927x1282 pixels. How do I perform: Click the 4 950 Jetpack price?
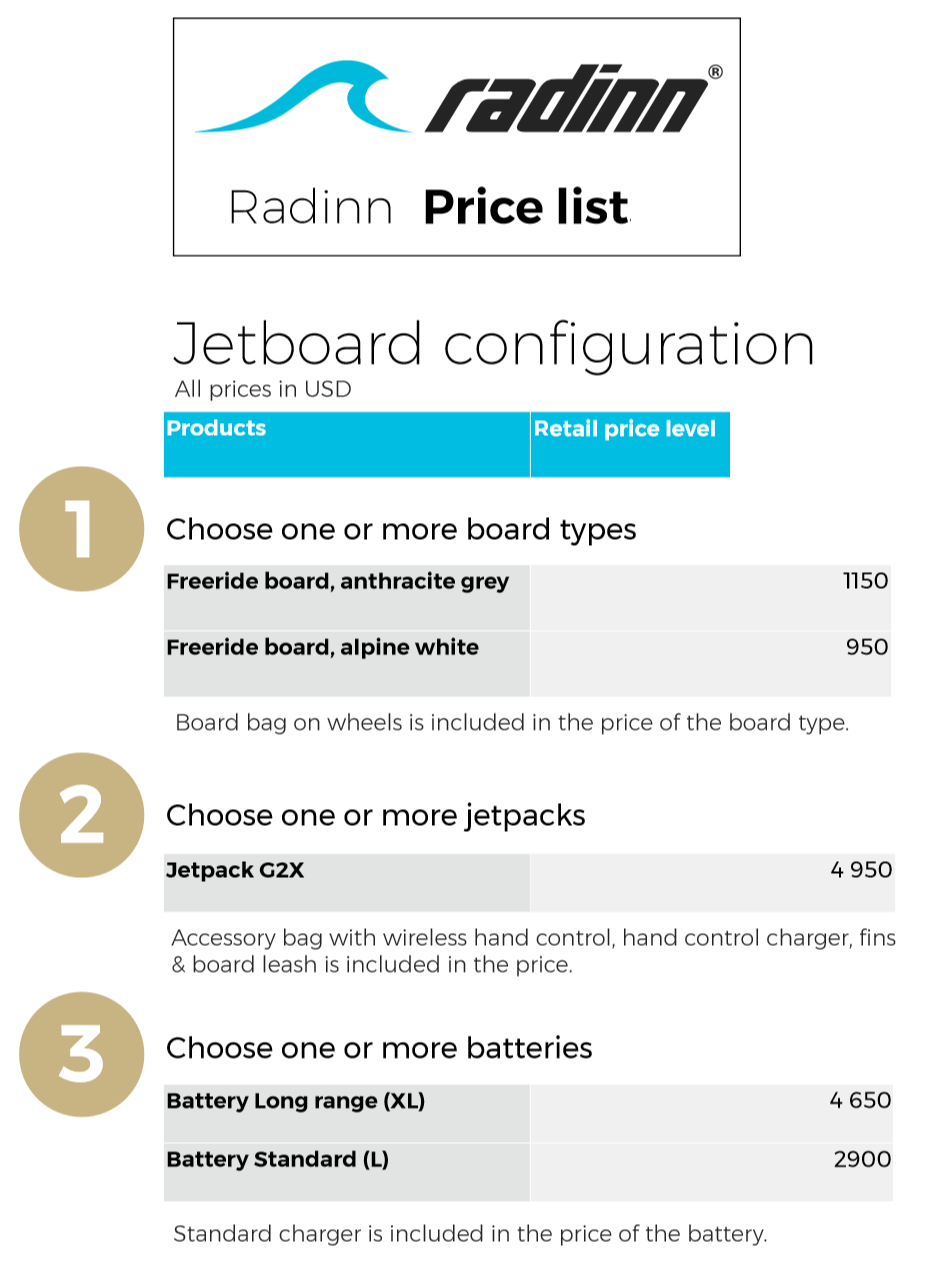tap(861, 870)
